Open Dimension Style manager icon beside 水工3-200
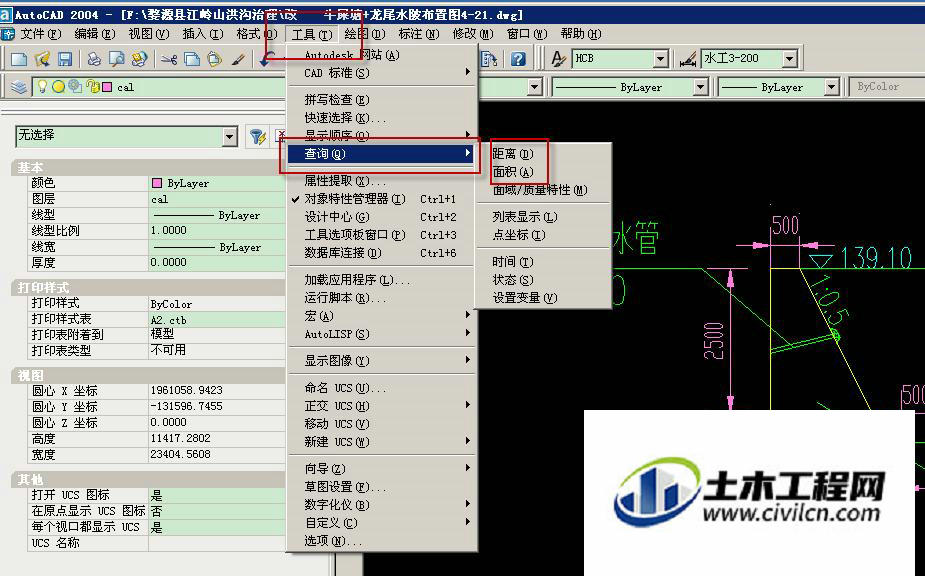Viewport: 925px width, 576px height. [687, 58]
